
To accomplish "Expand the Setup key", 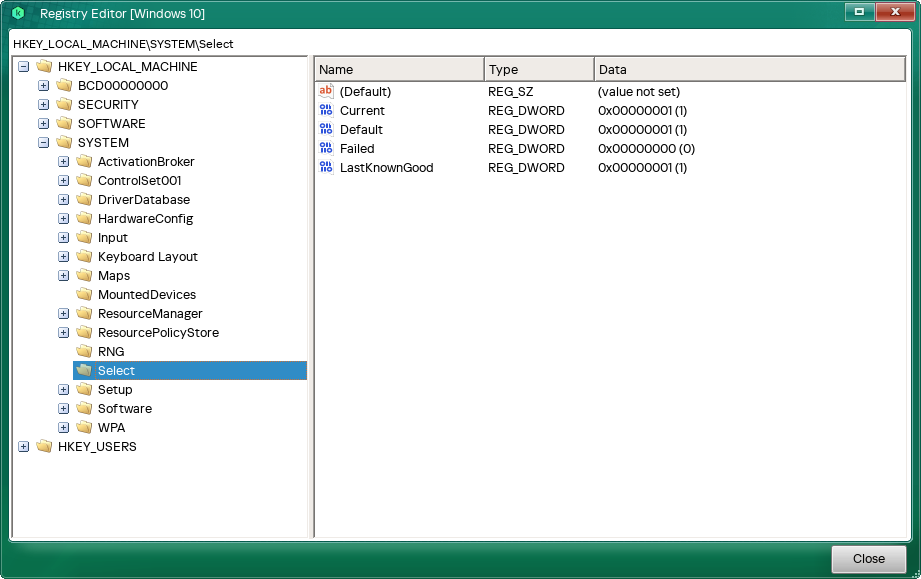I will coord(63,389).
